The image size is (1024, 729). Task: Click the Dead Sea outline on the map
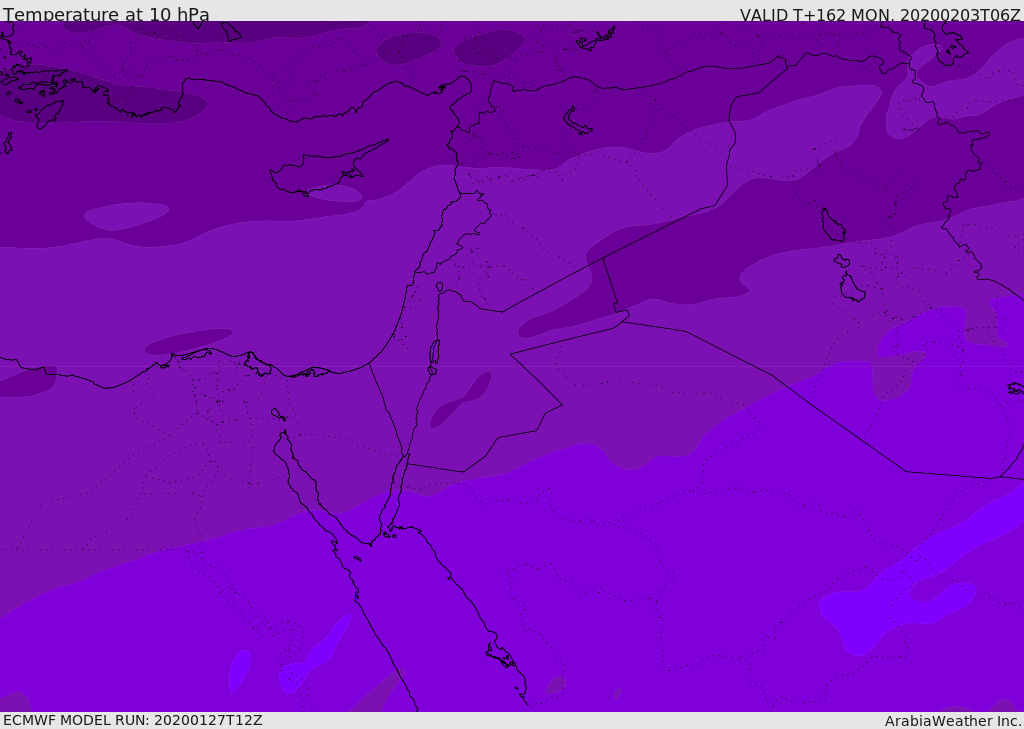[434, 354]
